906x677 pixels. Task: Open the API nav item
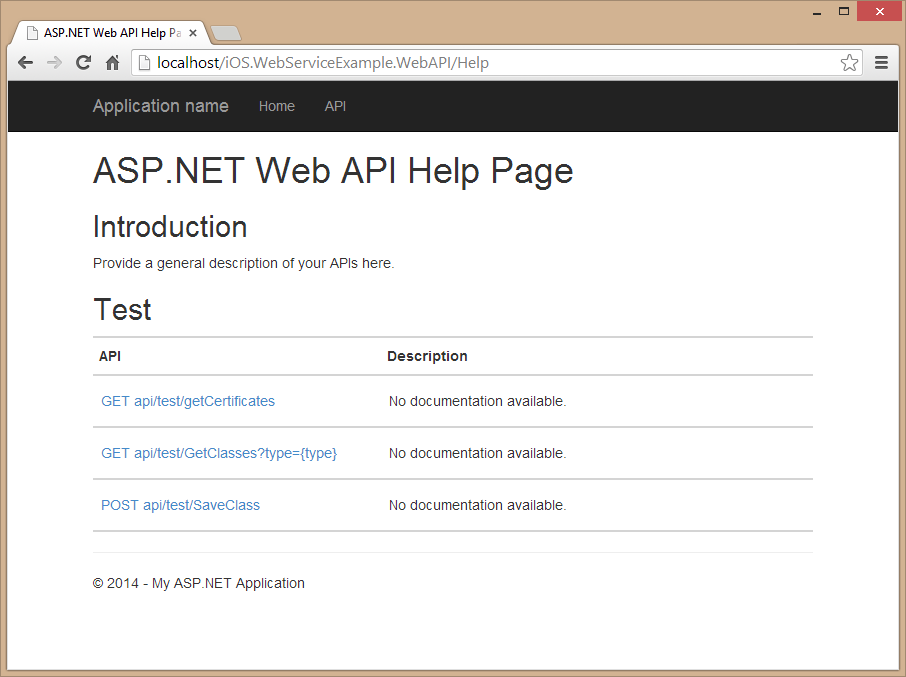tap(335, 106)
